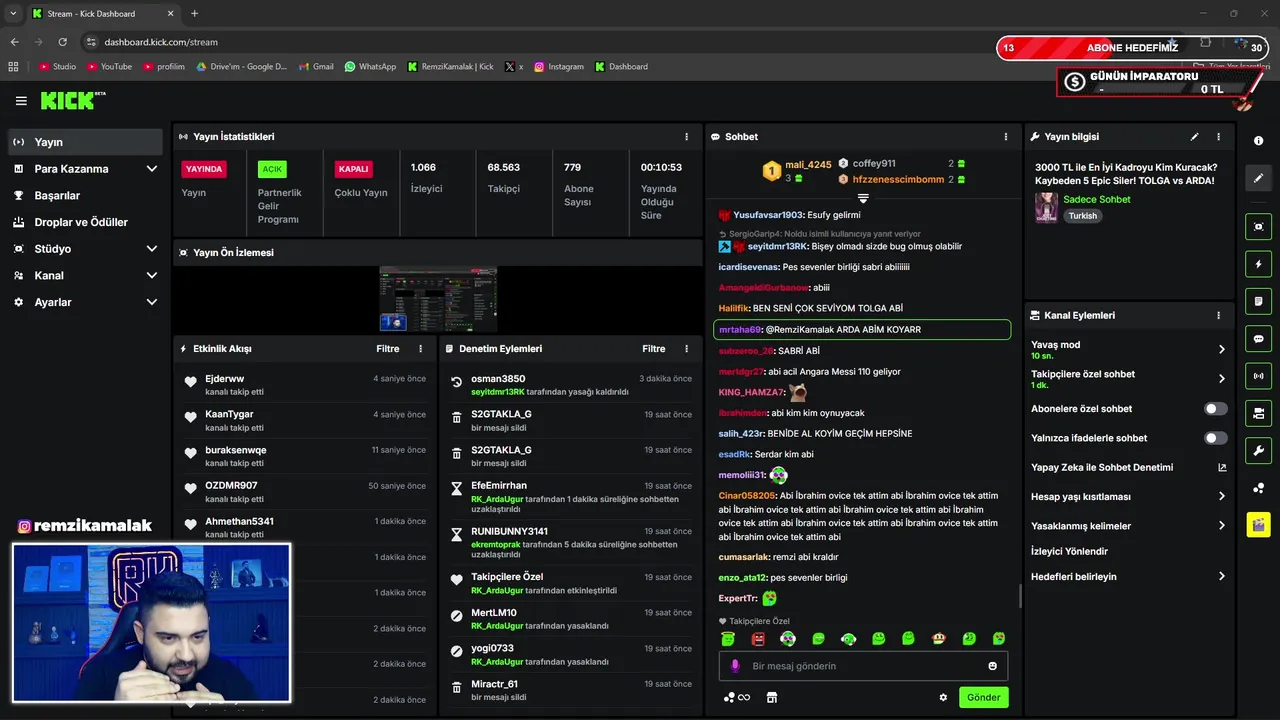1280x720 pixels.
Task: Open the hamburger menu beside the KICK logo
Action: 21,101
